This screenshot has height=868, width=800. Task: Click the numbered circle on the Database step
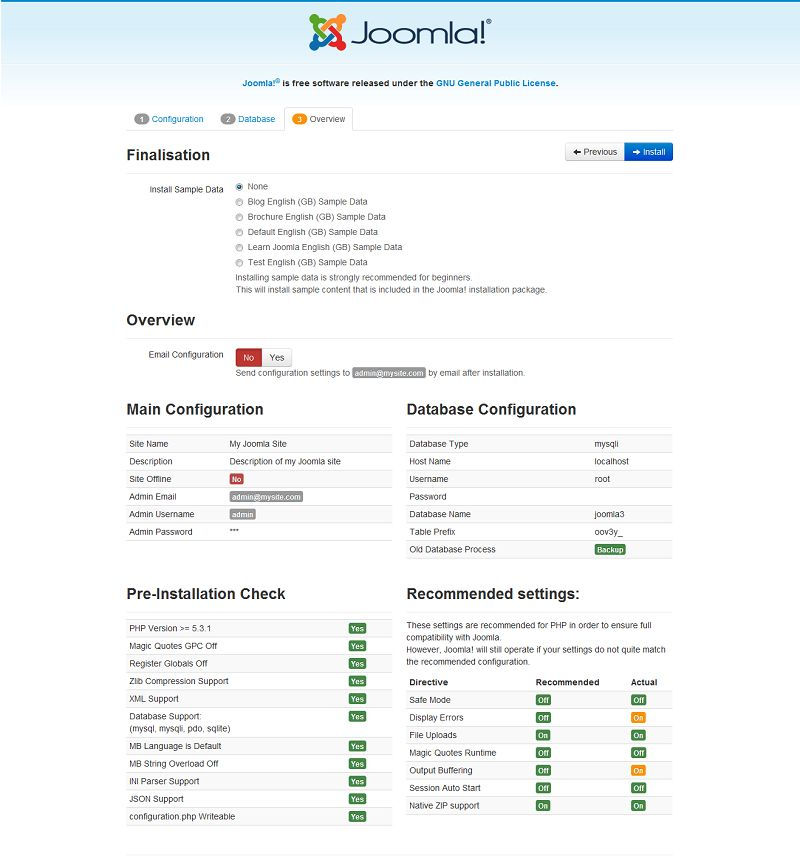[x=231, y=118]
